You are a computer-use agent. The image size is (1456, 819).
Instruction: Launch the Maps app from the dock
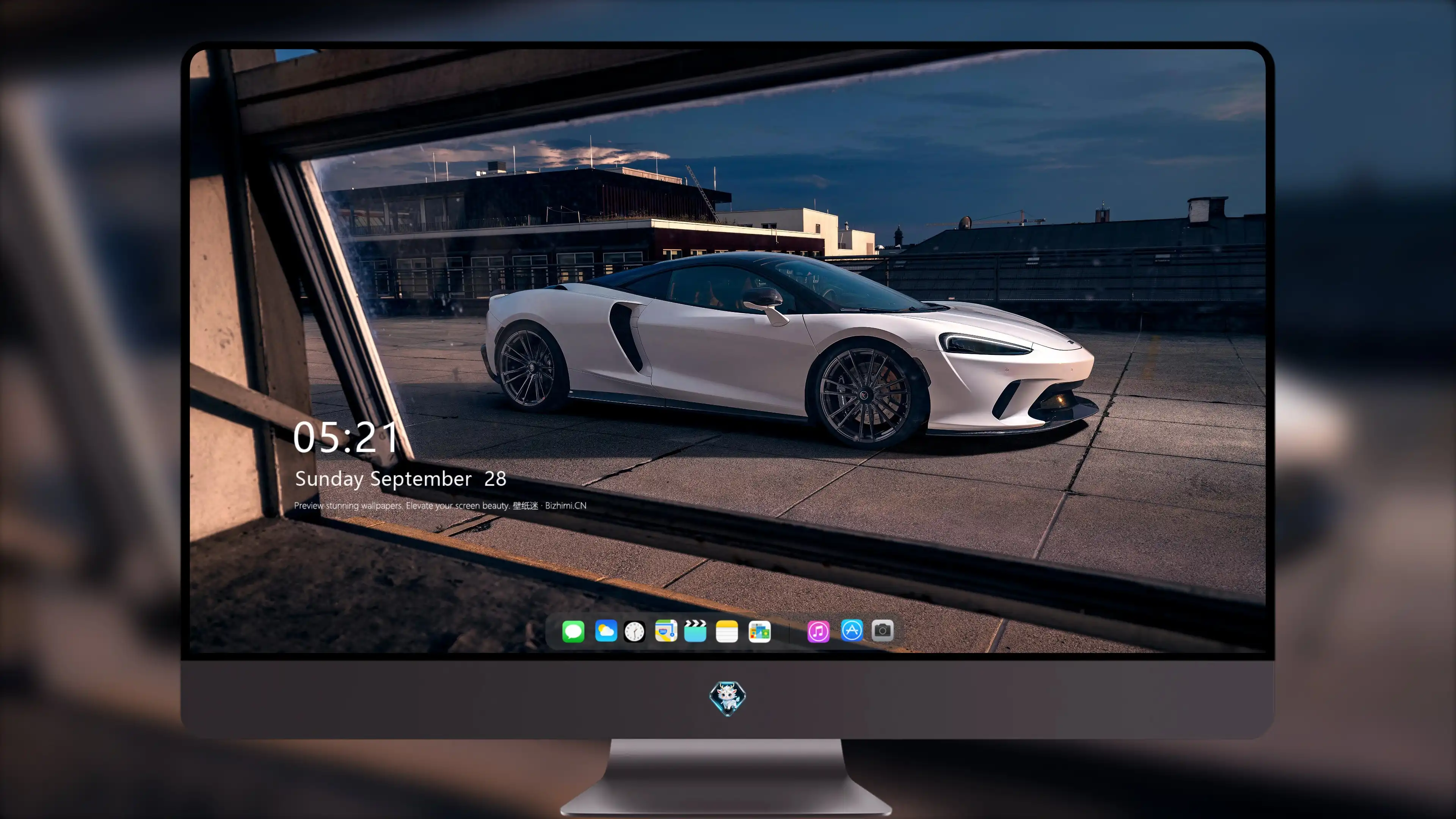click(666, 631)
